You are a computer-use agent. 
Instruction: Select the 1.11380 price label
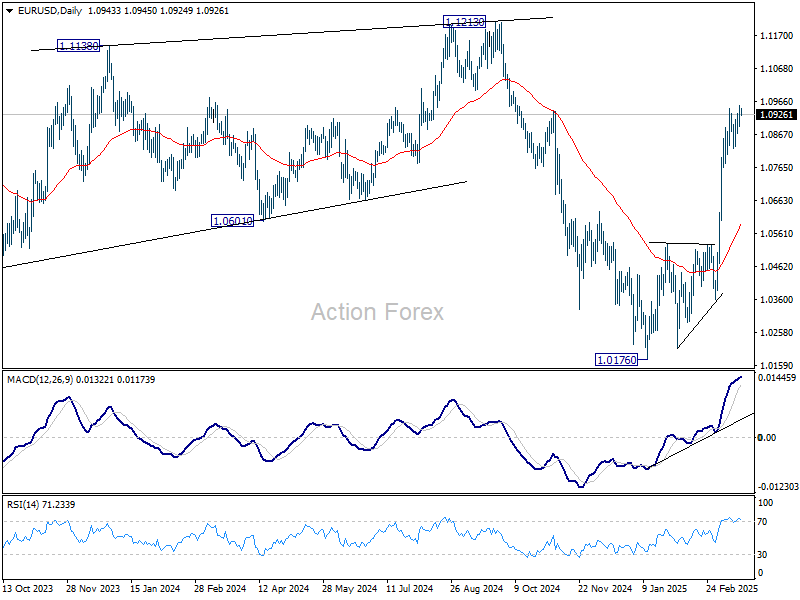pyautogui.click(x=79, y=46)
